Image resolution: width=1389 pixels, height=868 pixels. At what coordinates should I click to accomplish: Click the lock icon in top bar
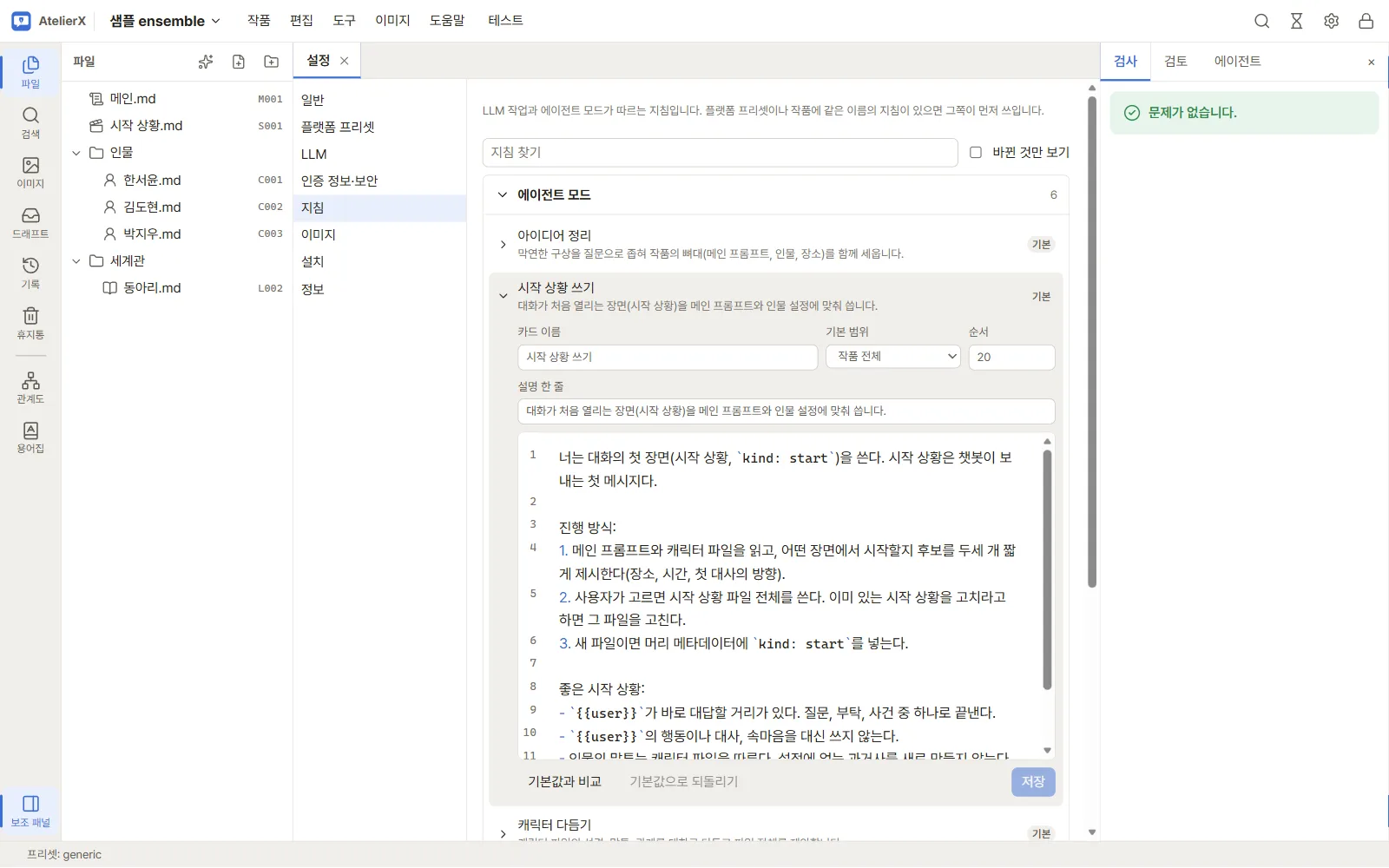pyautogui.click(x=1366, y=21)
